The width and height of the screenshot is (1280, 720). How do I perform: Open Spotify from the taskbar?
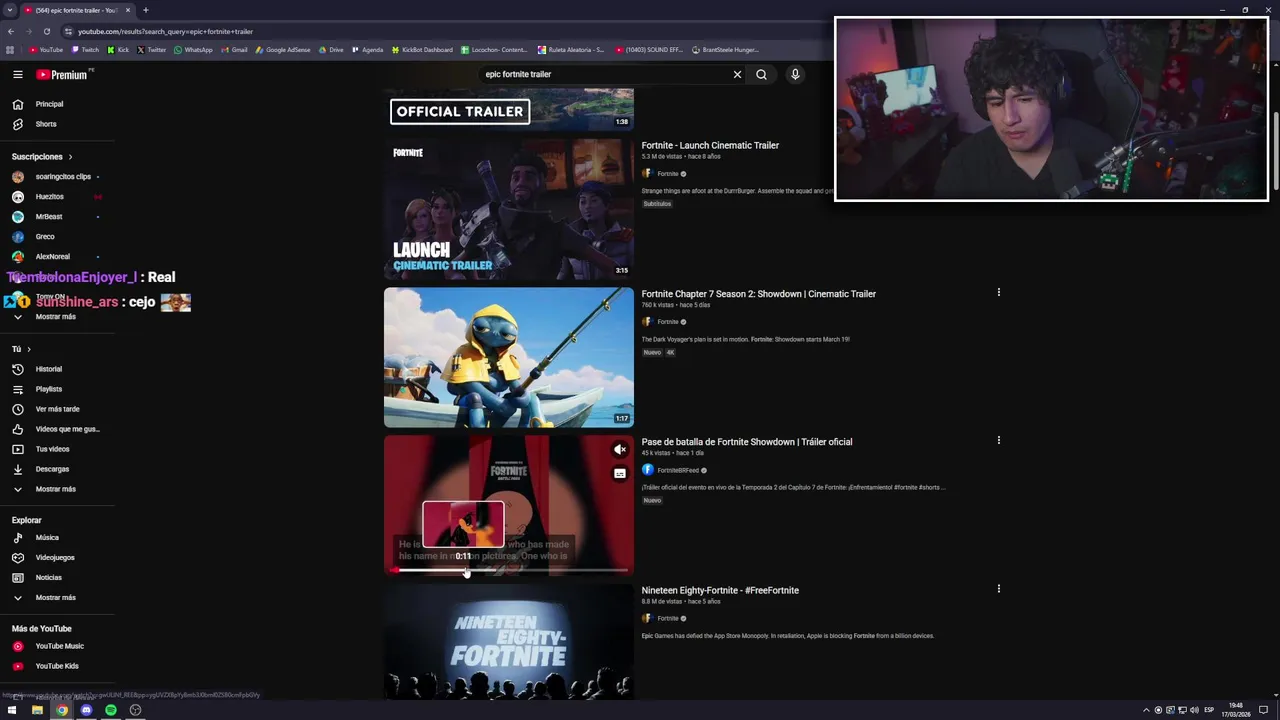(111, 710)
